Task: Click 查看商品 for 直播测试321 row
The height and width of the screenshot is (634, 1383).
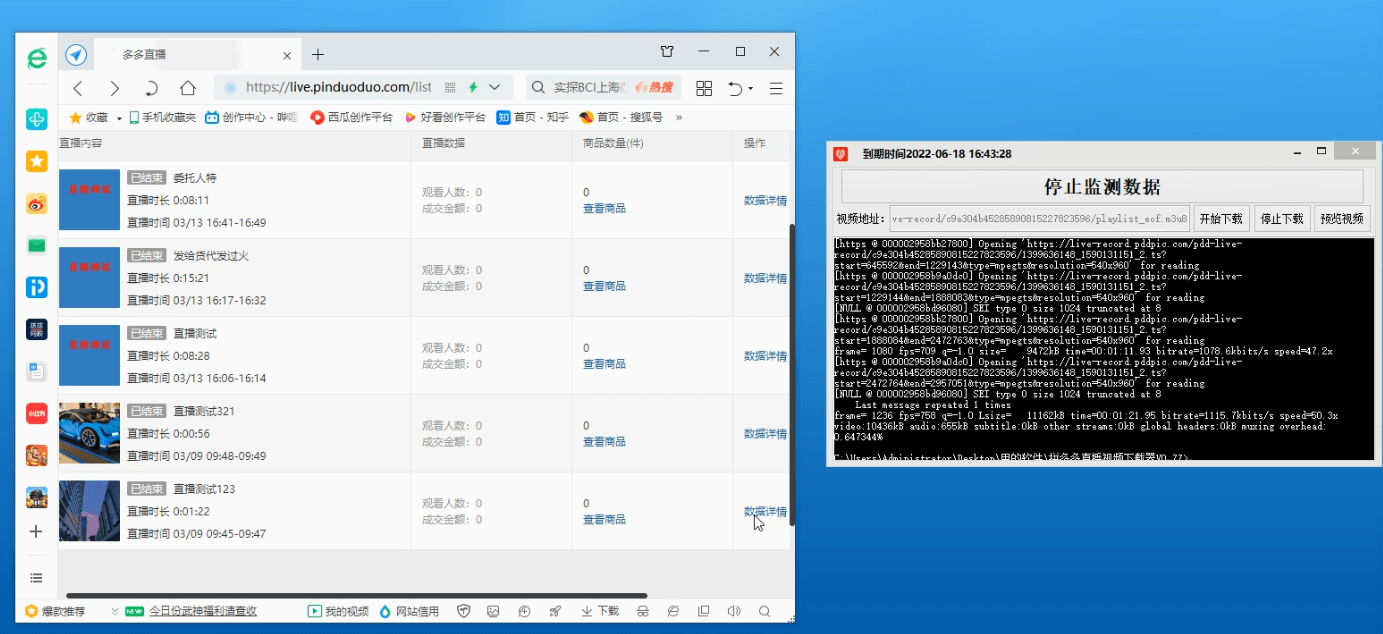Action: coord(604,441)
